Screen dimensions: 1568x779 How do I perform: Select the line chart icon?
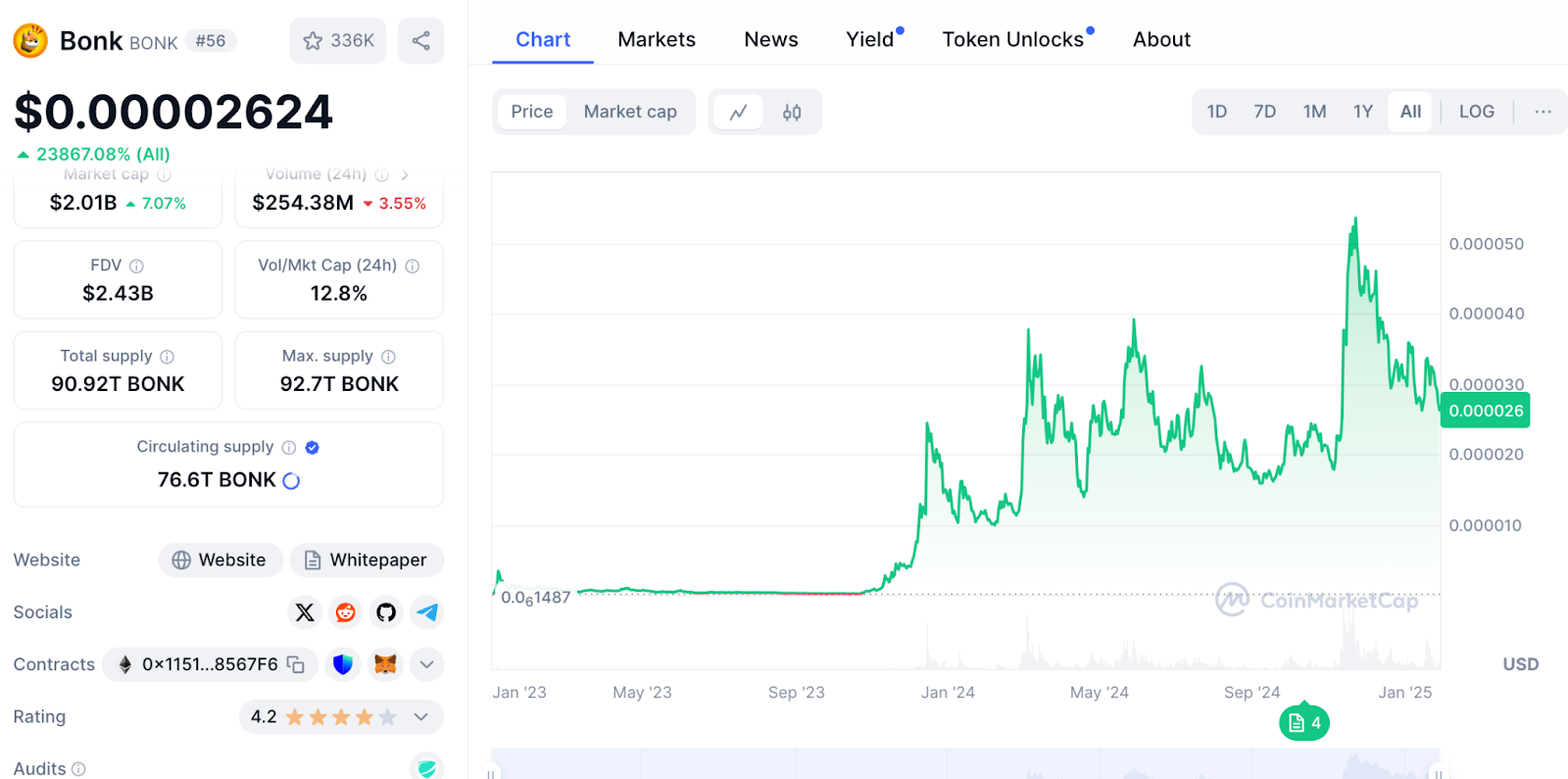tap(739, 112)
